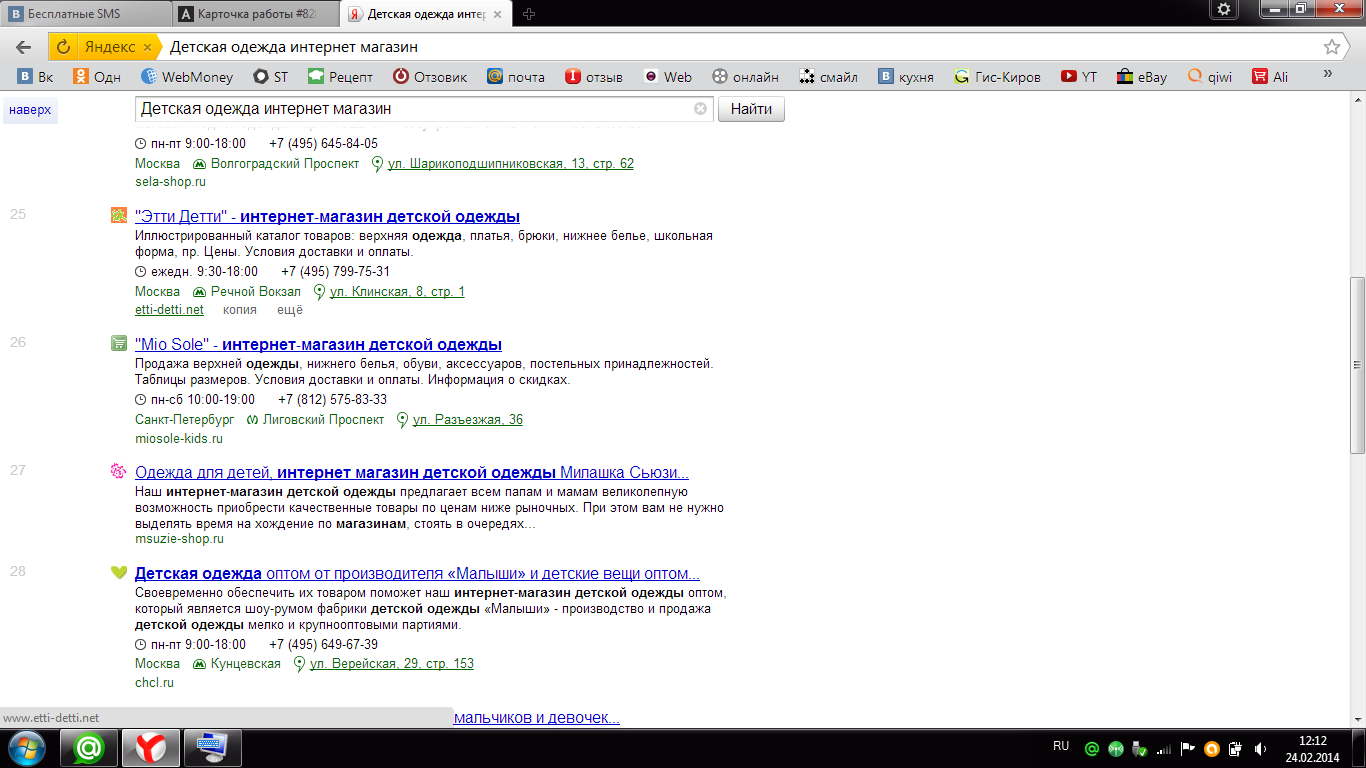
Task: Open address ул. Клинская, 8, стр. 1
Action: [397, 291]
